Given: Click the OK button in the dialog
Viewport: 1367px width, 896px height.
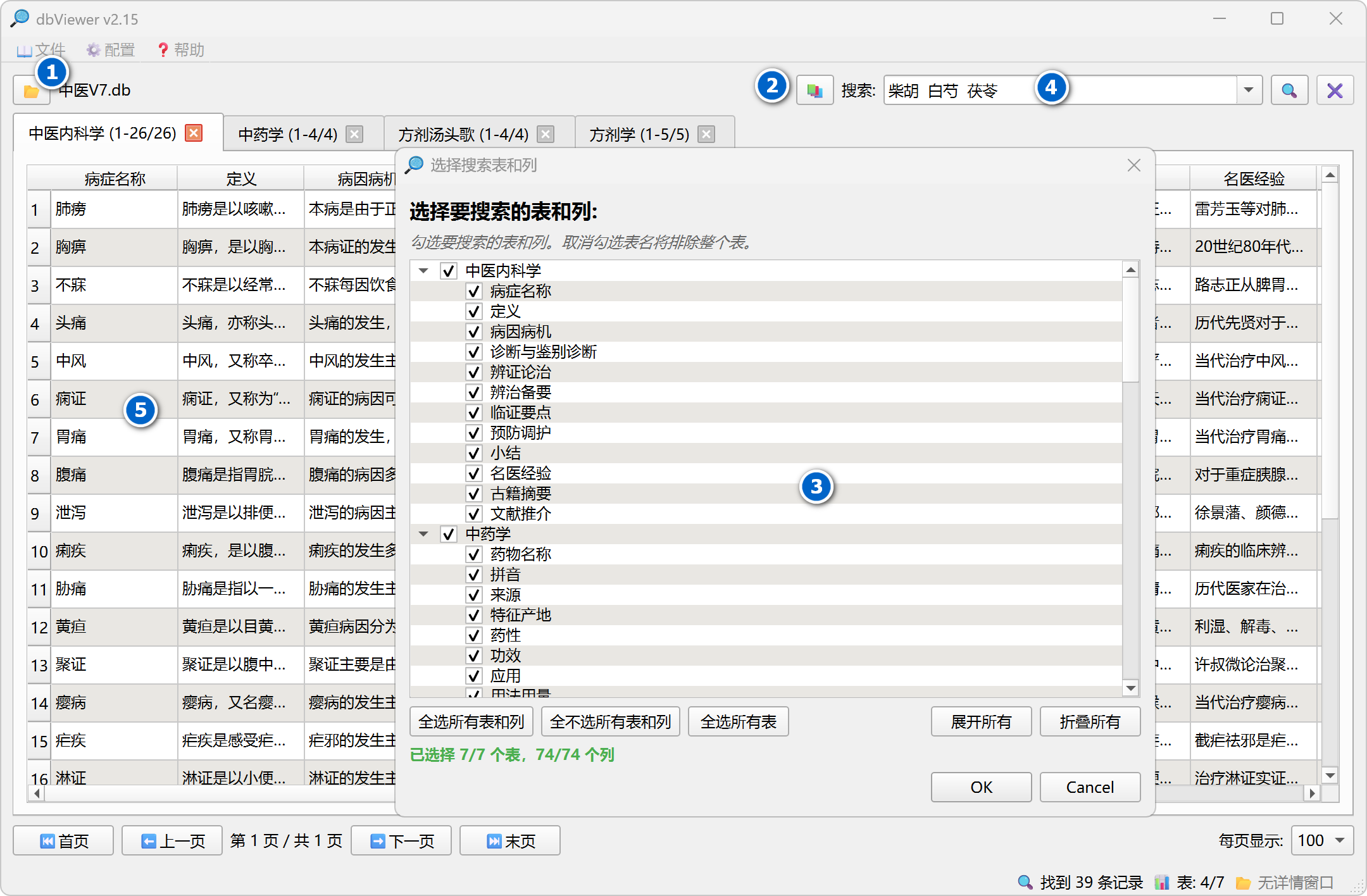Looking at the screenshot, I should click(980, 787).
